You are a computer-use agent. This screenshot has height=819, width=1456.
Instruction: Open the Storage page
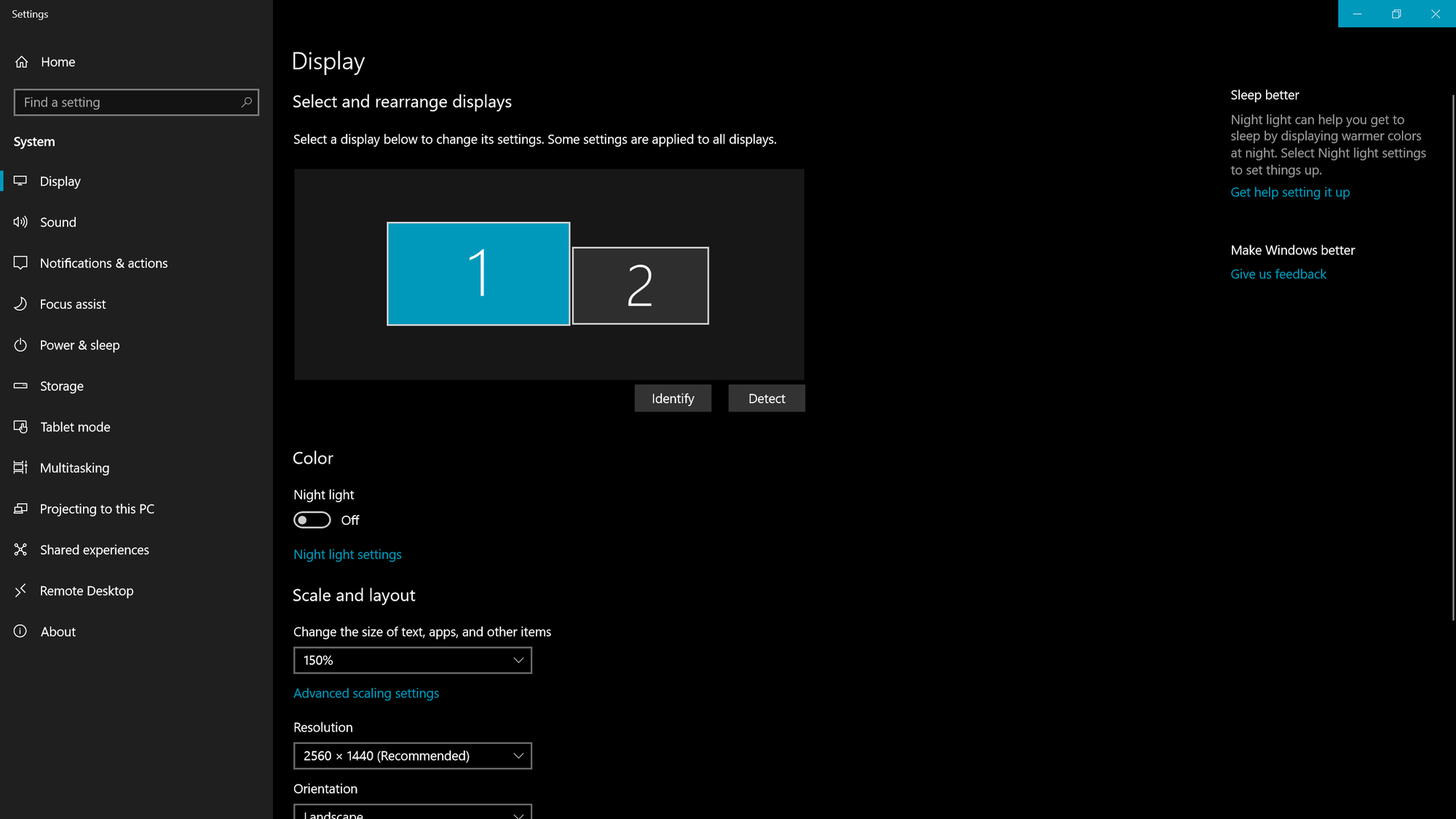(136, 386)
